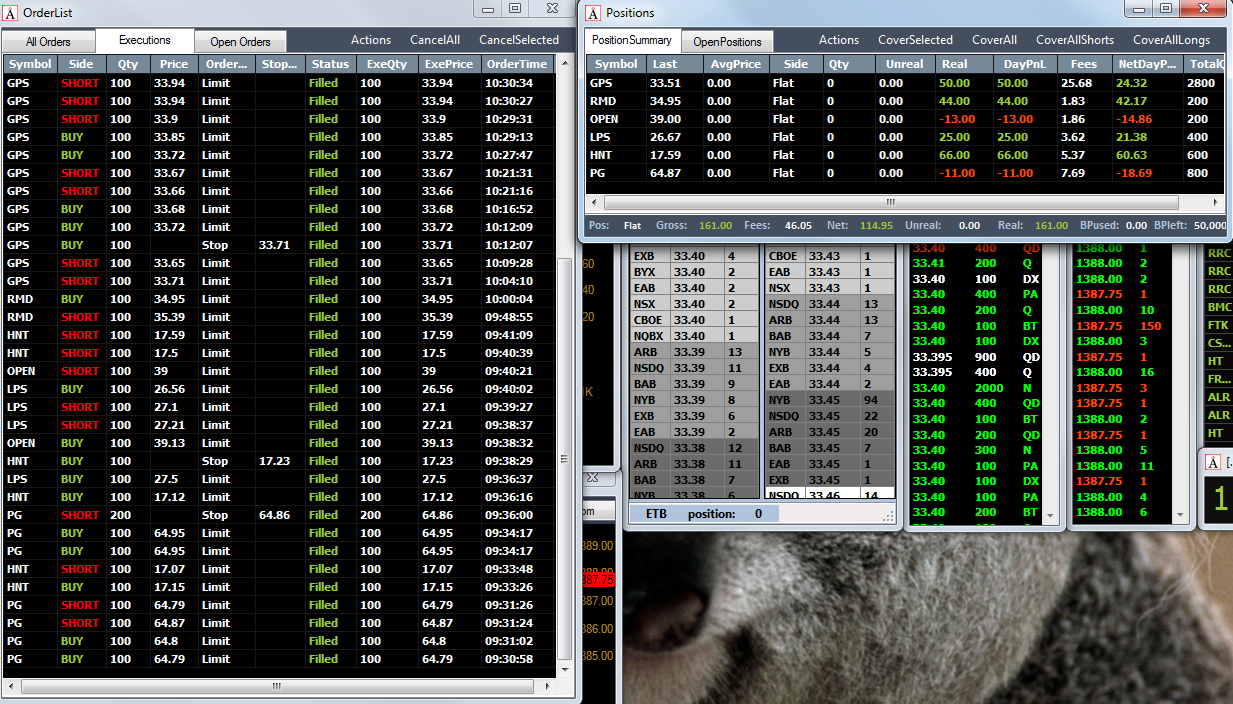Select the HNT row in Positions summary
Screen dimensions: 1233x704
point(905,155)
